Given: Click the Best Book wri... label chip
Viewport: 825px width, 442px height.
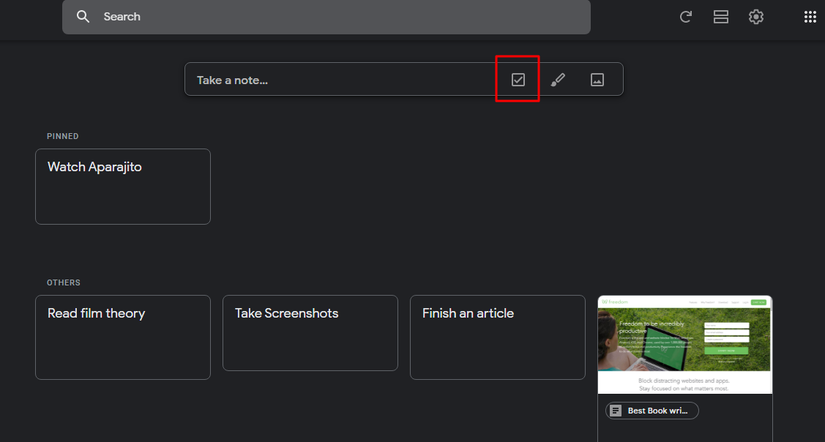Looking at the screenshot, I should pos(652,410).
